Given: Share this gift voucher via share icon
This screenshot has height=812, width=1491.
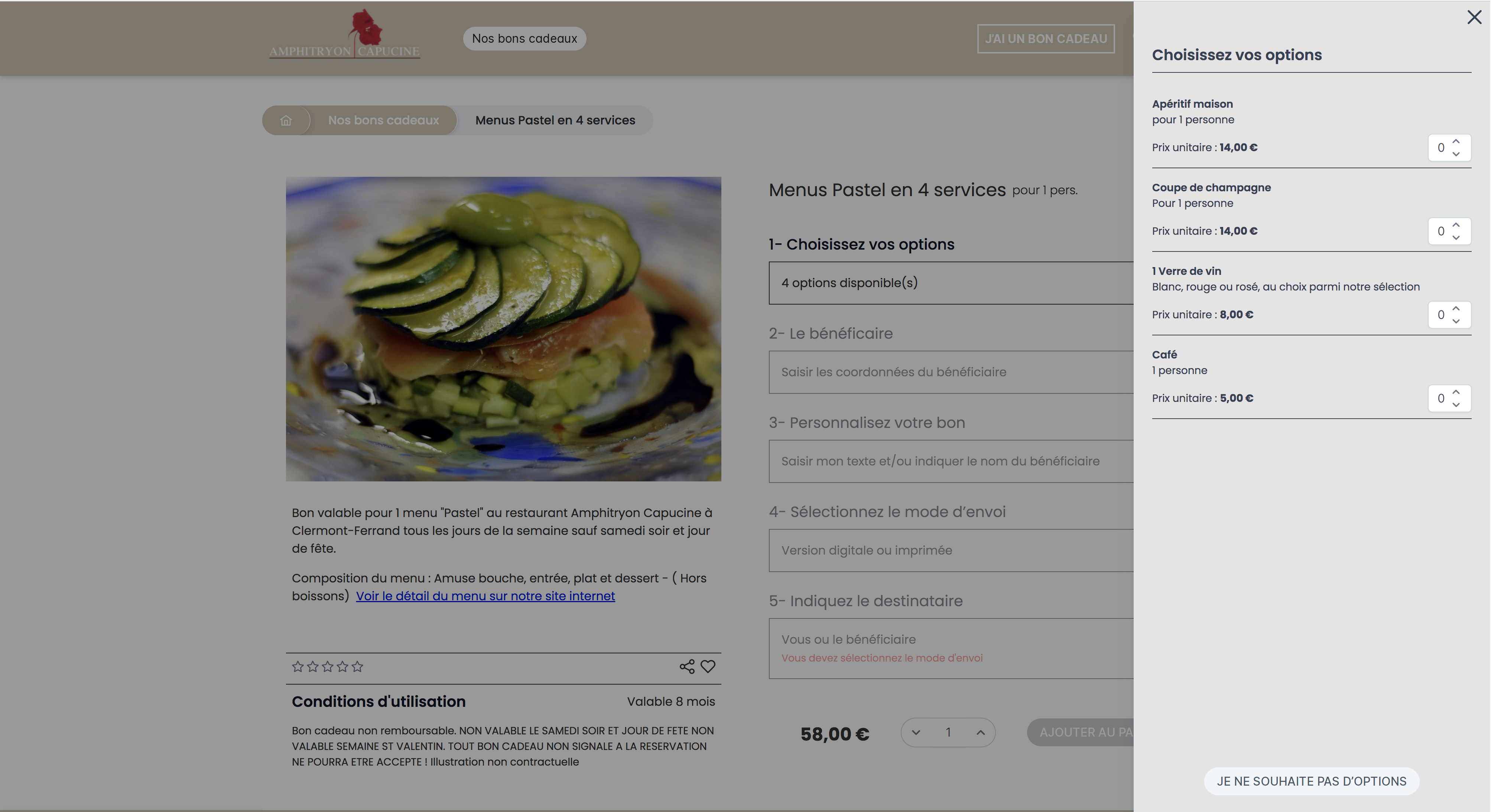Looking at the screenshot, I should pos(687,666).
